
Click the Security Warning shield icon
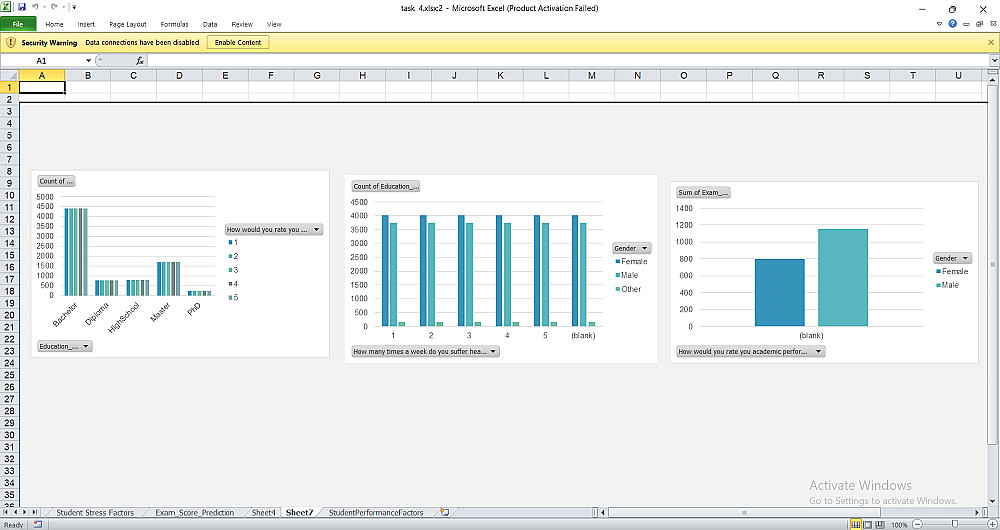tap(10, 42)
